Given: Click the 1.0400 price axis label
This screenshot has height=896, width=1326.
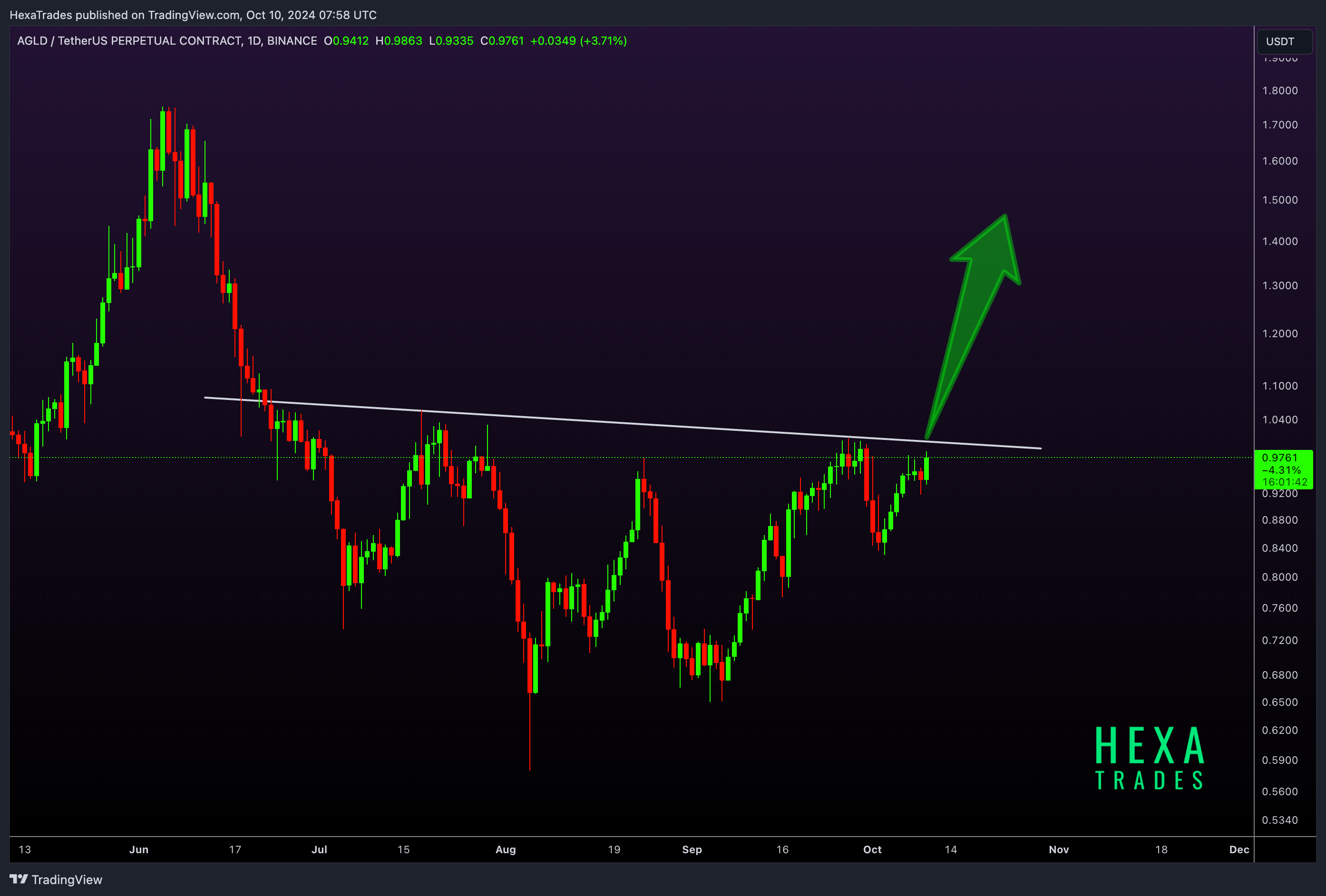Looking at the screenshot, I should [1280, 419].
